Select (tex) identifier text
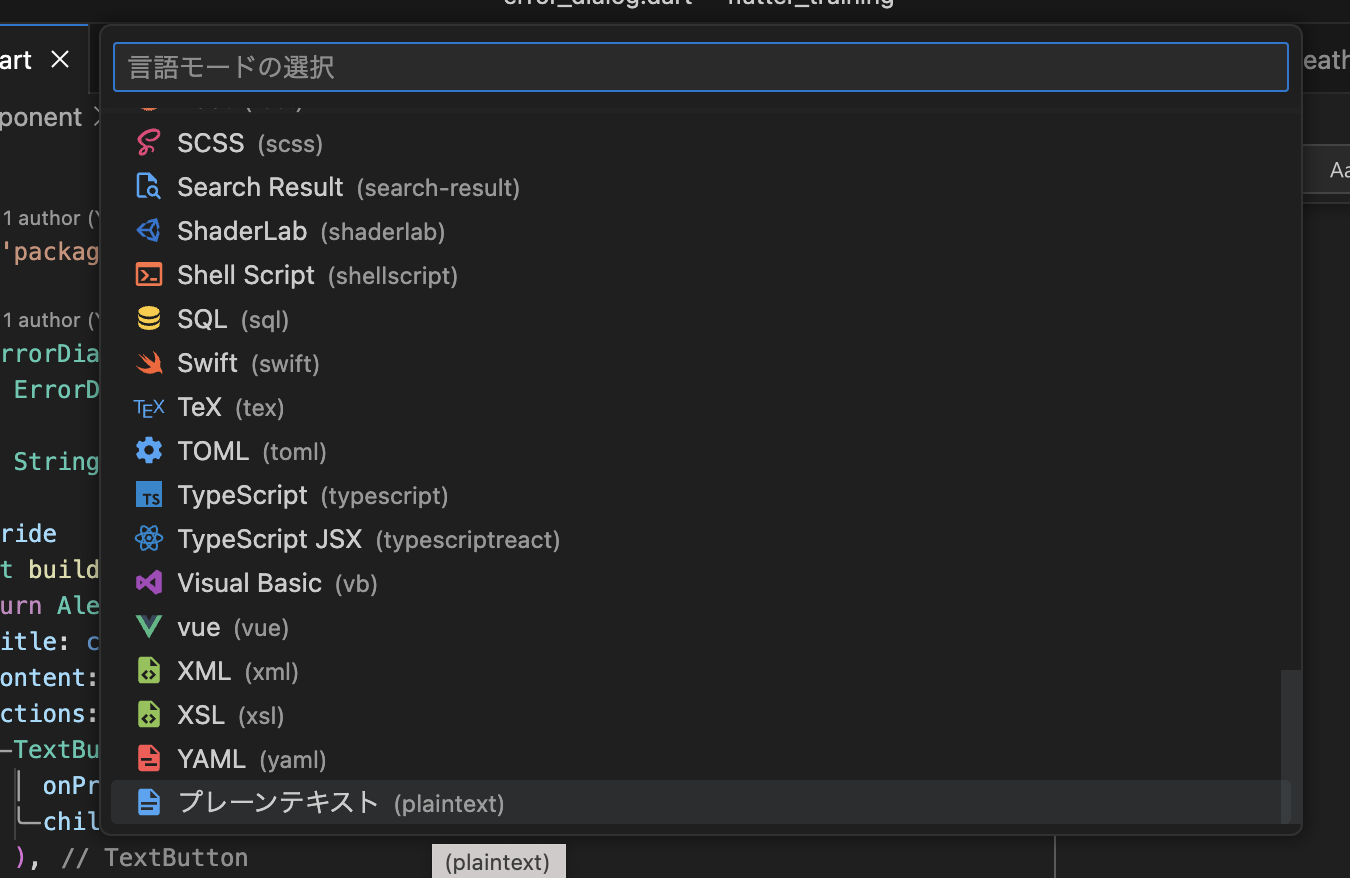1350x878 pixels. point(260,408)
